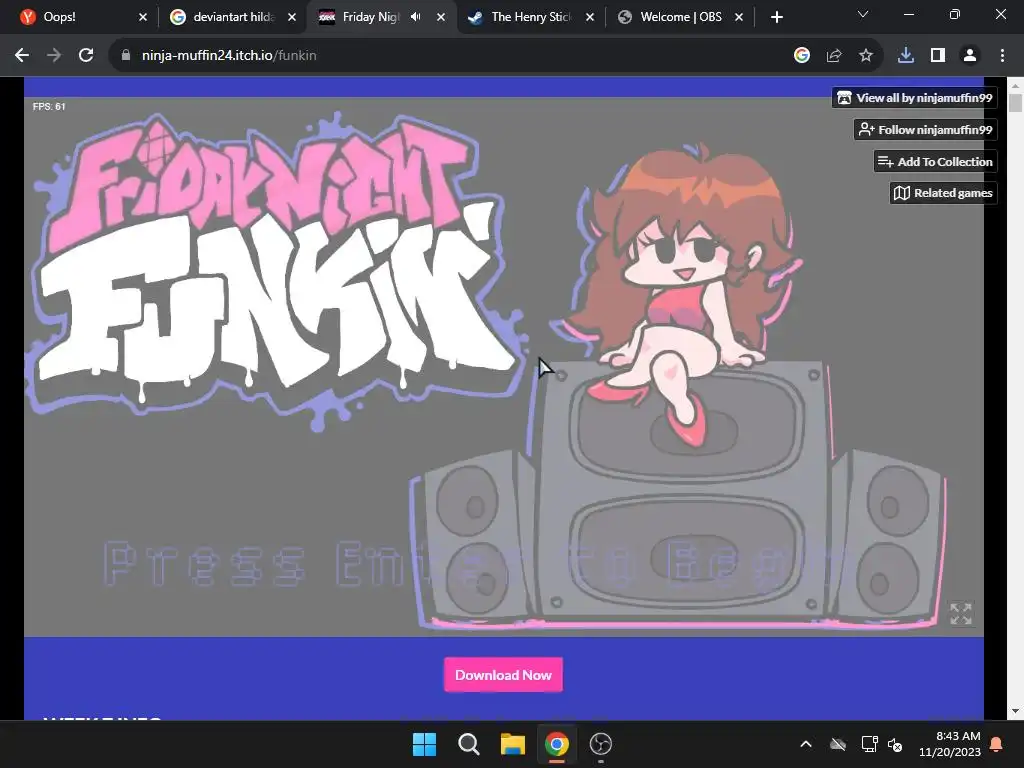Open Chrome side panel
Image resolution: width=1024 pixels, height=768 pixels.
point(938,56)
